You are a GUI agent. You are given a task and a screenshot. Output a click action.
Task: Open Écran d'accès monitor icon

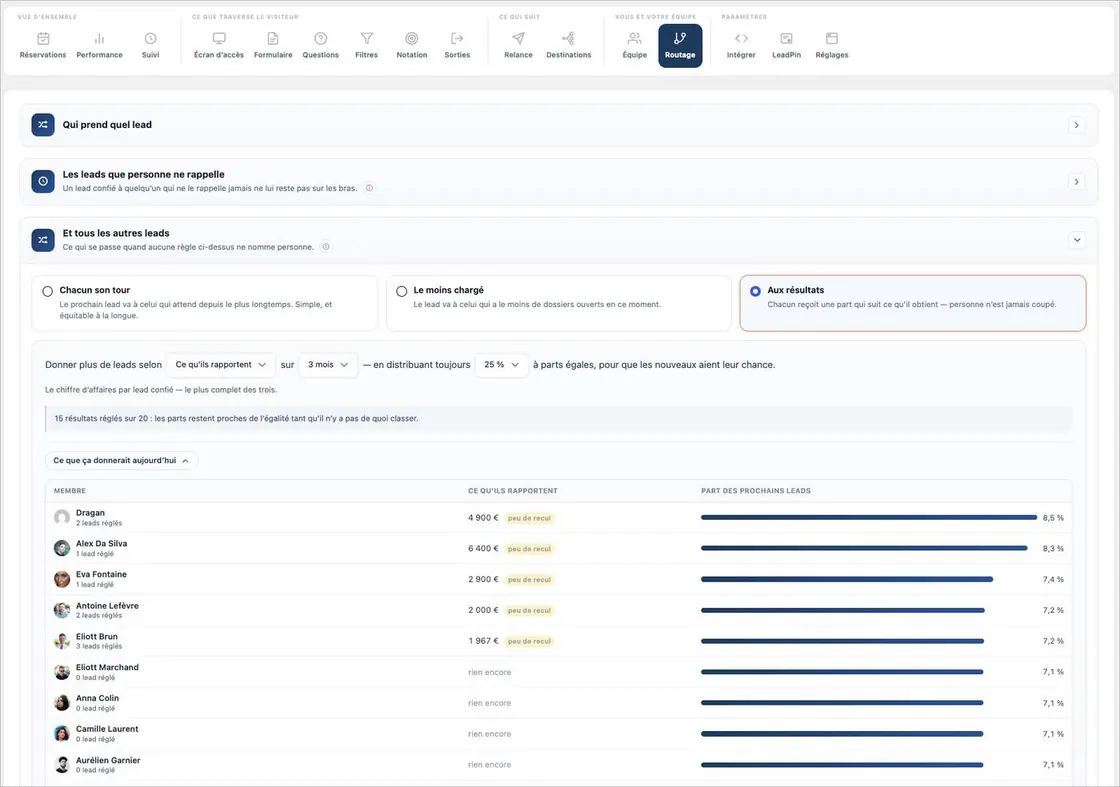tap(219, 39)
